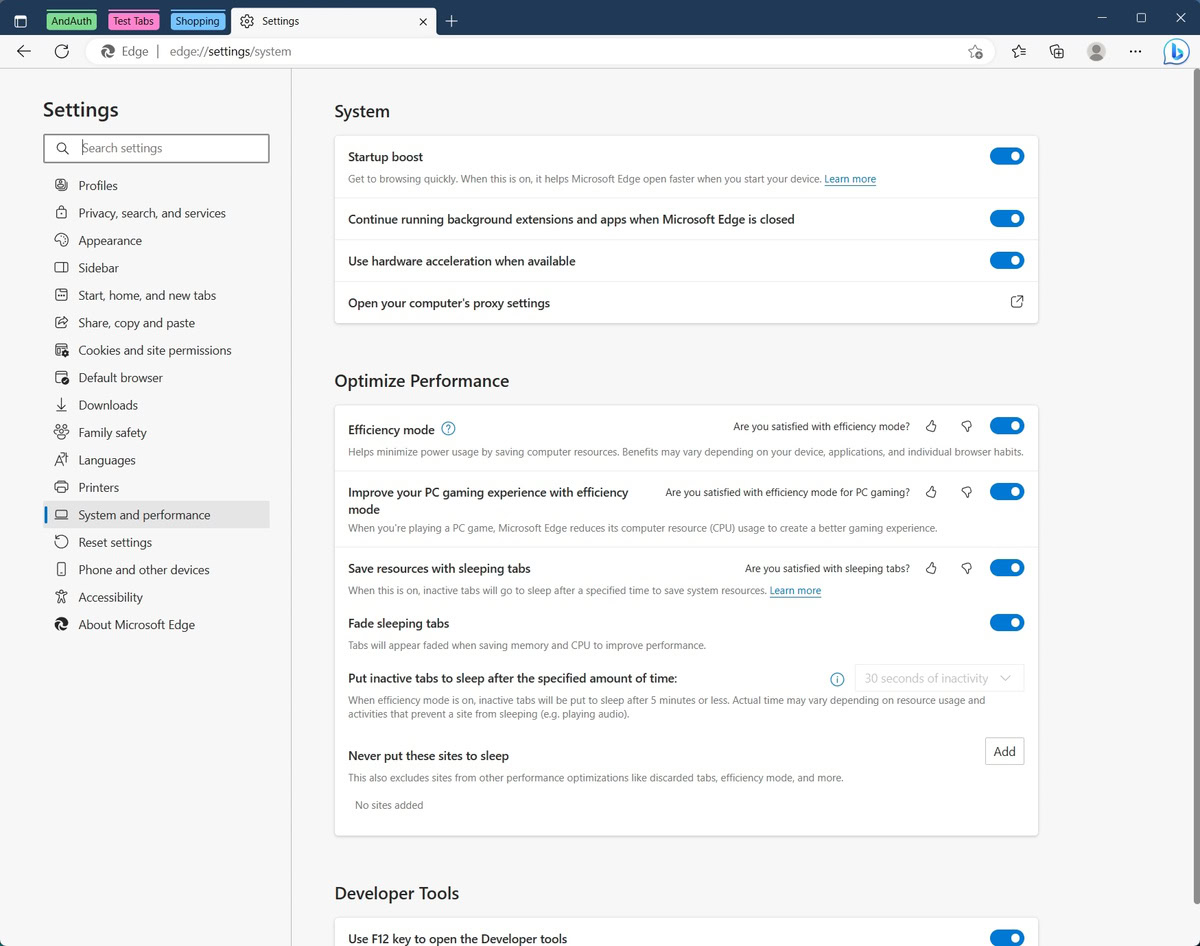Click the Search settings input field

[x=170, y=148]
